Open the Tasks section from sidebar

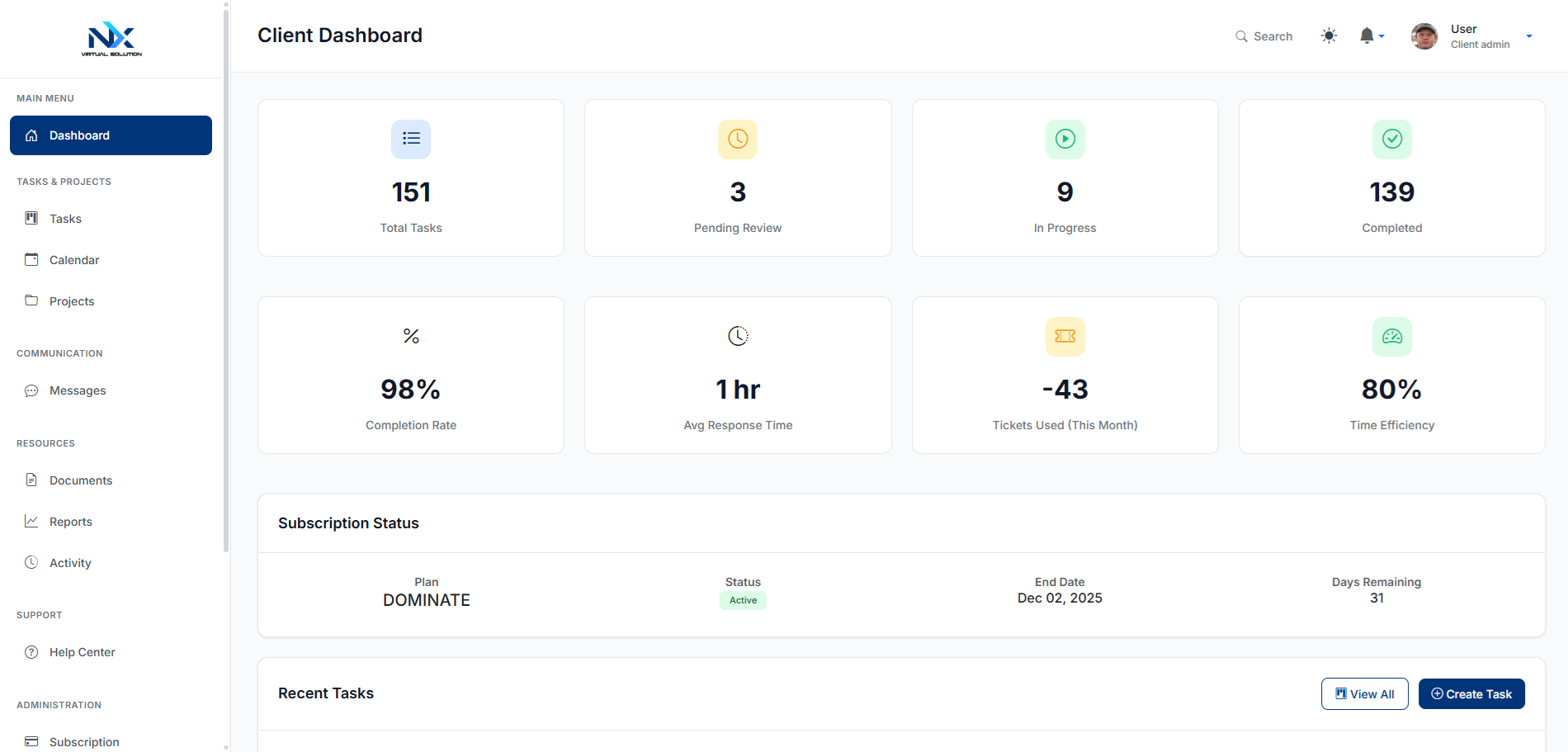(31, 218)
